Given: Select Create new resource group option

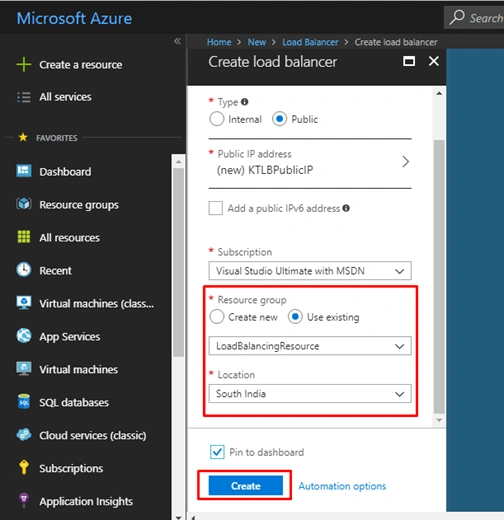Looking at the screenshot, I should [x=217, y=317].
